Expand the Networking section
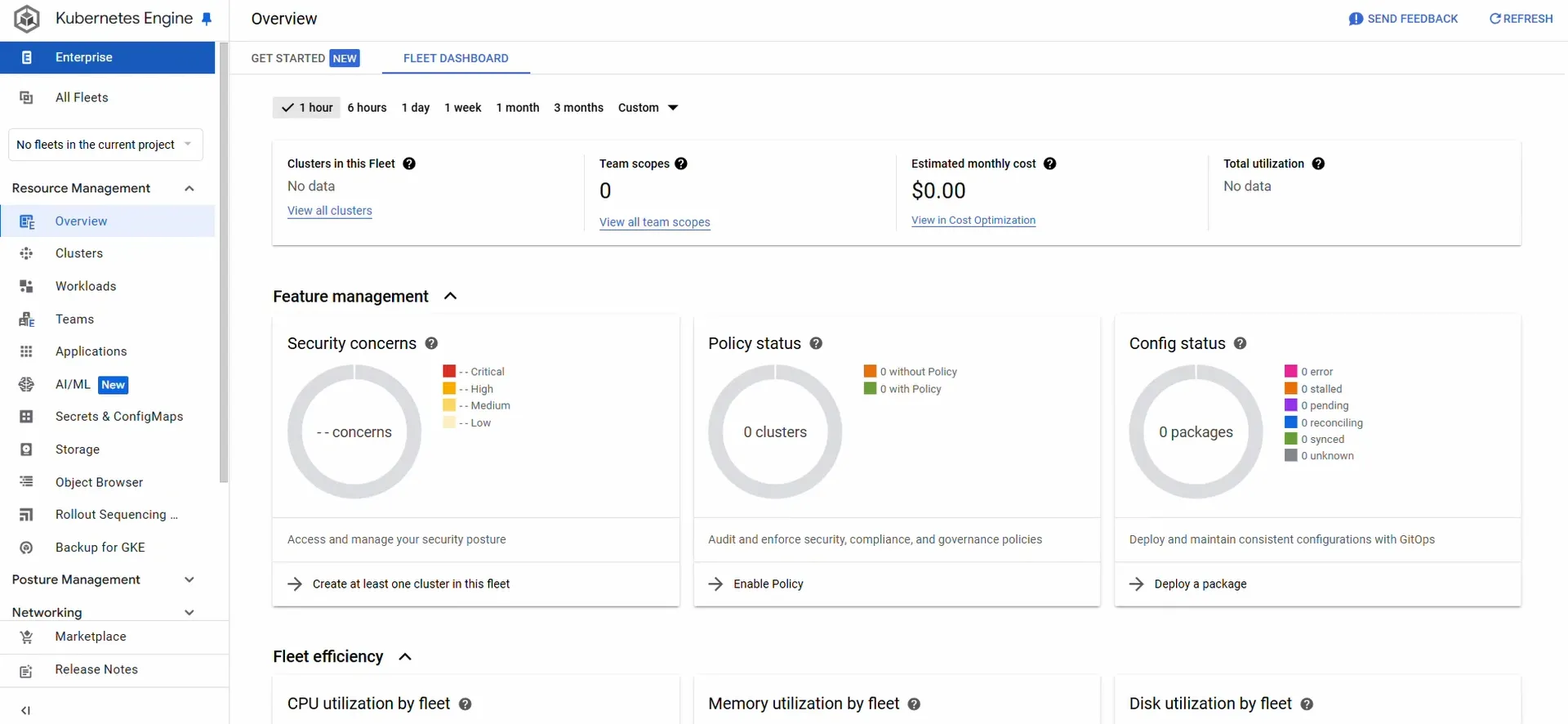Image resolution: width=1568 pixels, height=724 pixels. [189, 612]
